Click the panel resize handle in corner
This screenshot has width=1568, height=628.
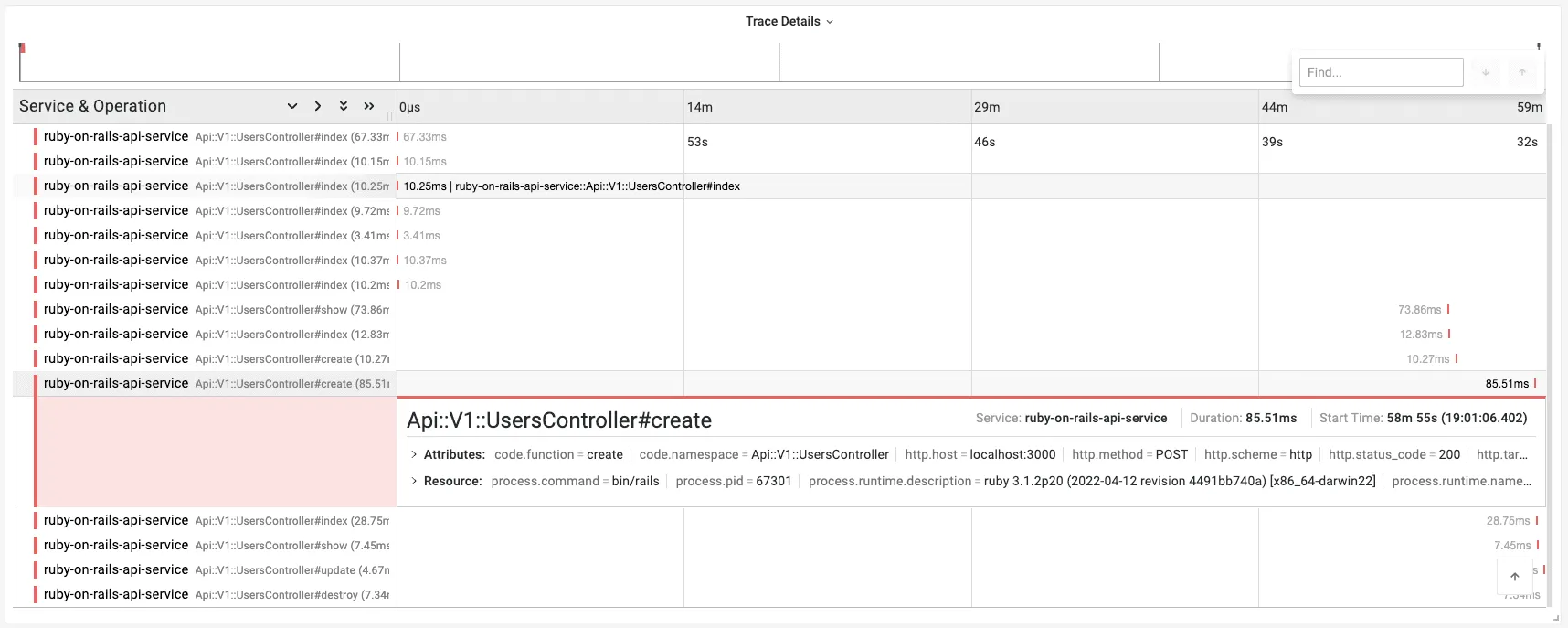tap(1555, 619)
